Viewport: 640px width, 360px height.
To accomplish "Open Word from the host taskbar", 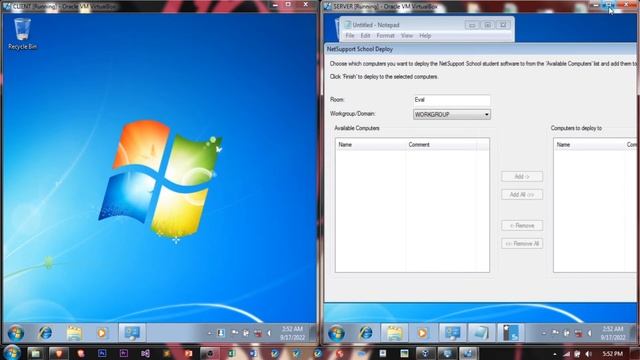I will click(253, 353).
